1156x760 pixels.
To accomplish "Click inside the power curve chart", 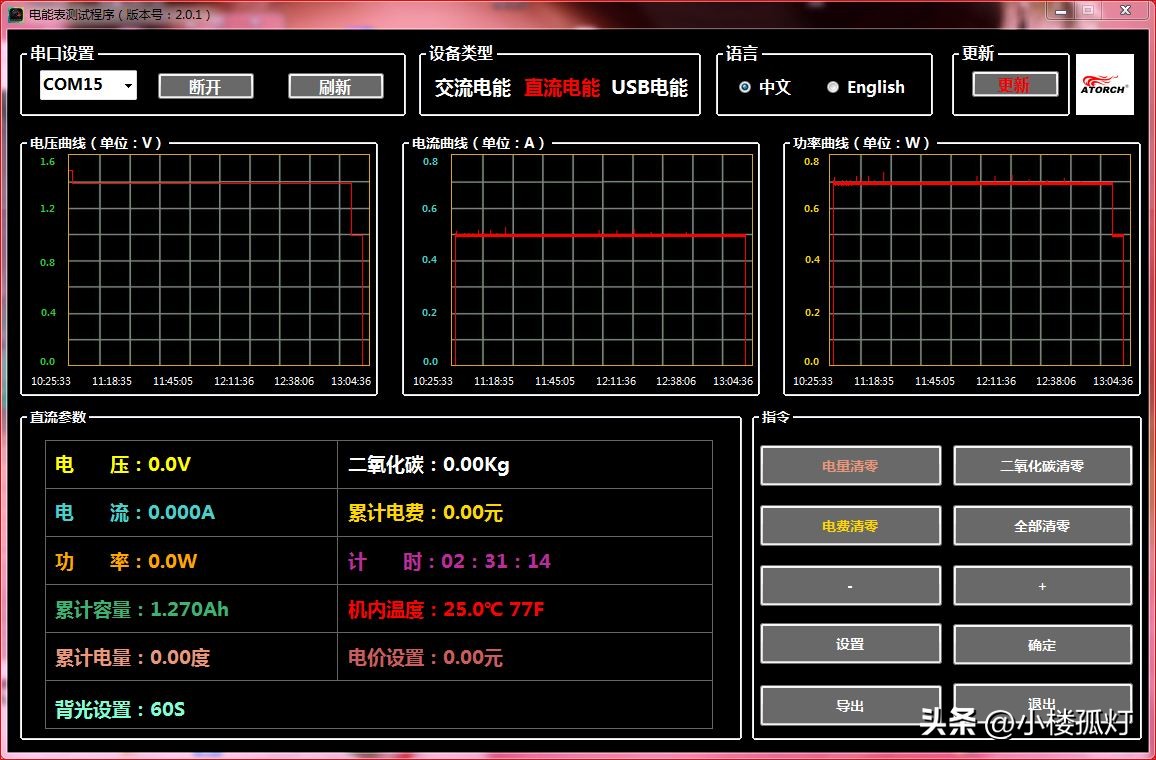I will (x=980, y=259).
